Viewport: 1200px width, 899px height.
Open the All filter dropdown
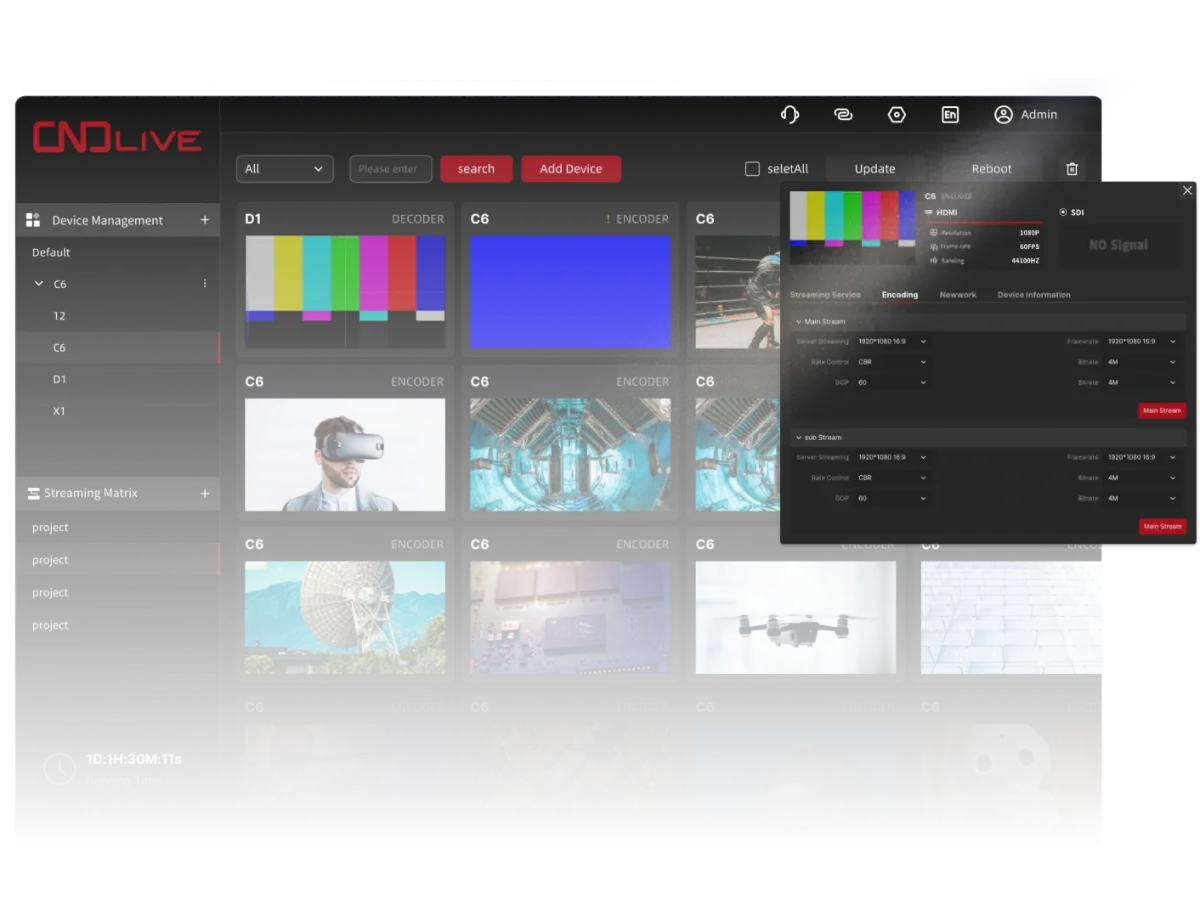[284, 168]
